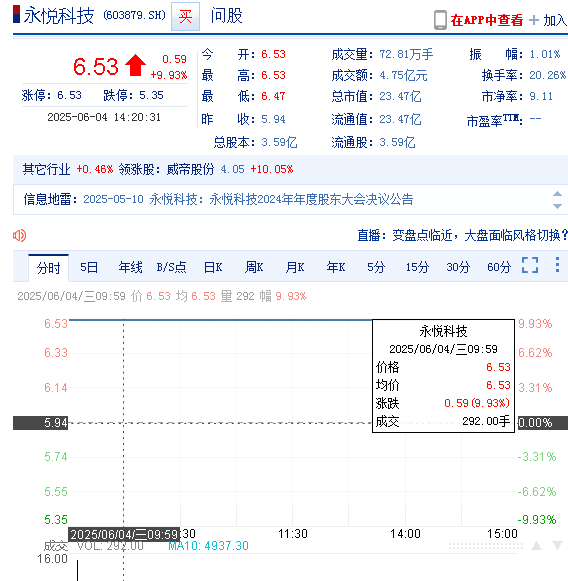Show previous news item with up arrow
This screenshot has width=568, height=581.
(x=557, y=194)
